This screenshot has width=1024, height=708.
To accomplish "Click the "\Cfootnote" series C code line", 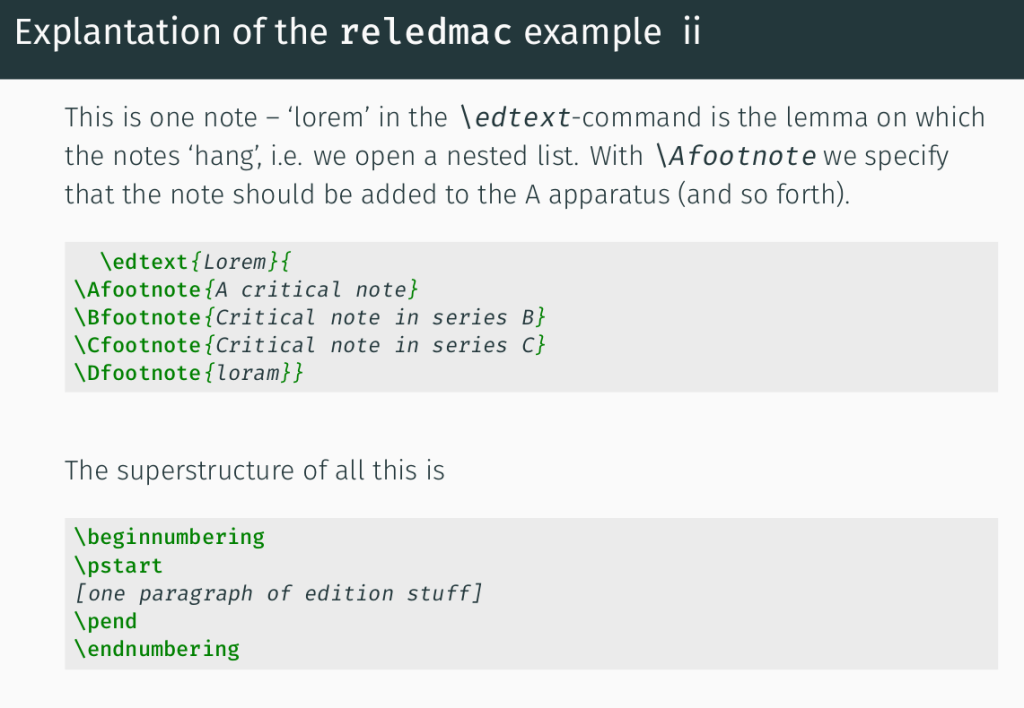I will click(x=309, y=346).
